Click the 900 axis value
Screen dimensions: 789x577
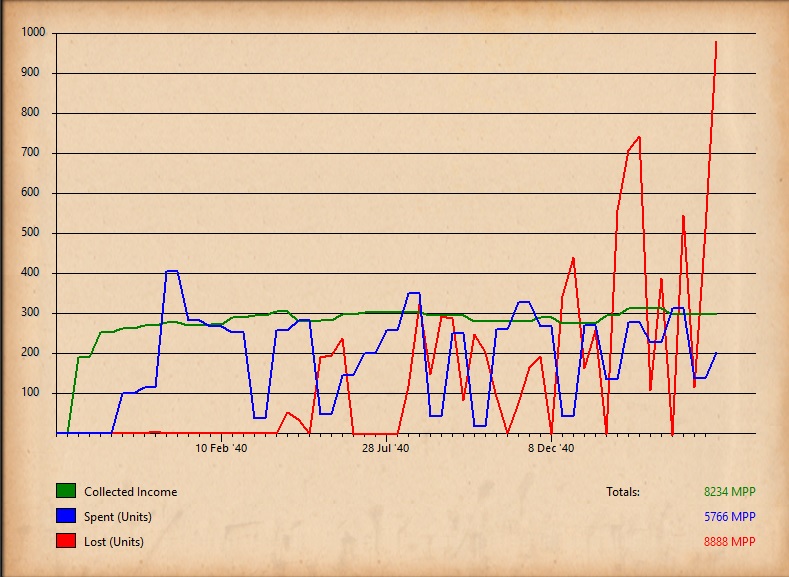pyautogui.click(x=30, y=72)
